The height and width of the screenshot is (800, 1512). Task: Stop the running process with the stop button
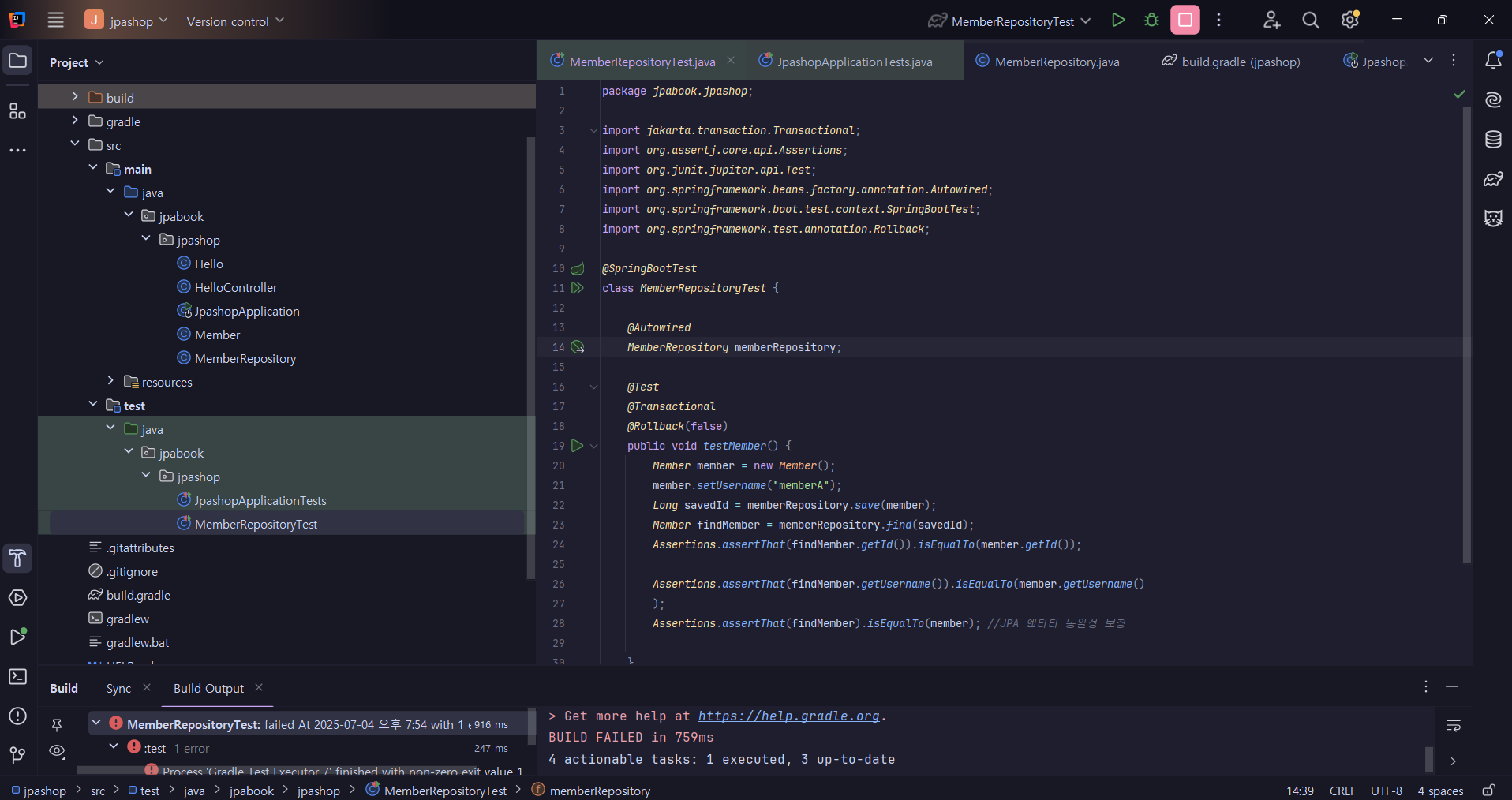(1185, 21)
